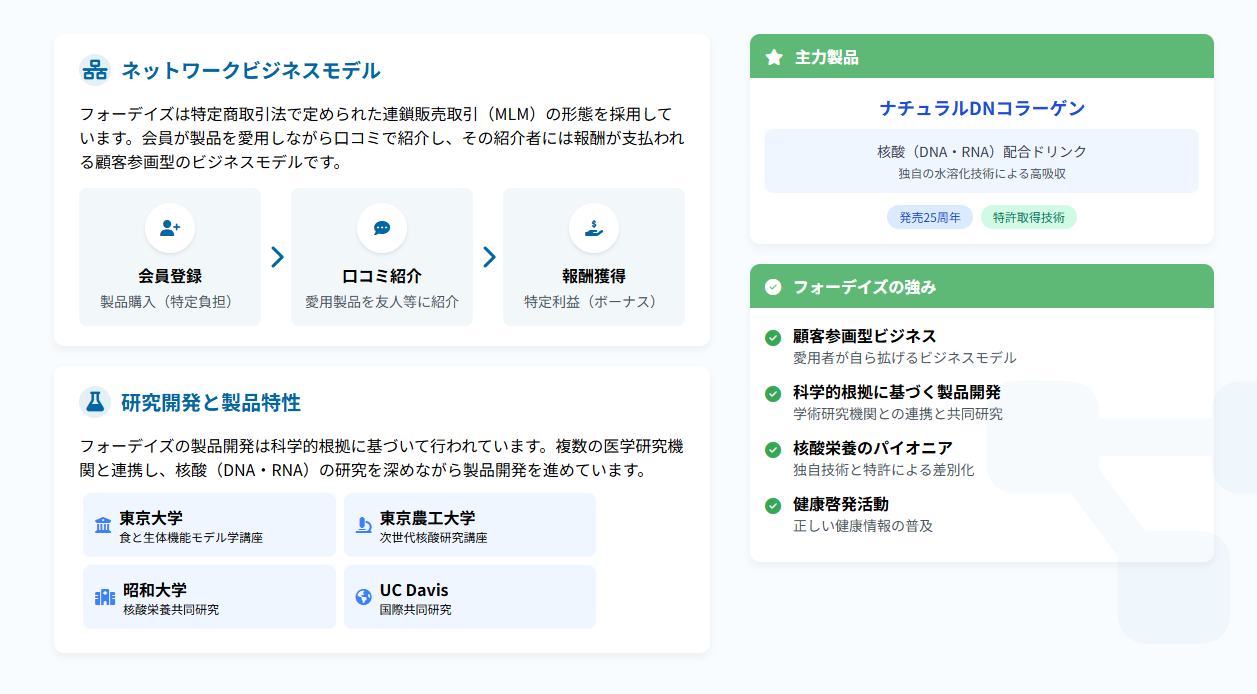The height and width of the screenshot is (694, 1257).
Task: Click the user-plus icon above 会員登録
Action: (170, 228)
